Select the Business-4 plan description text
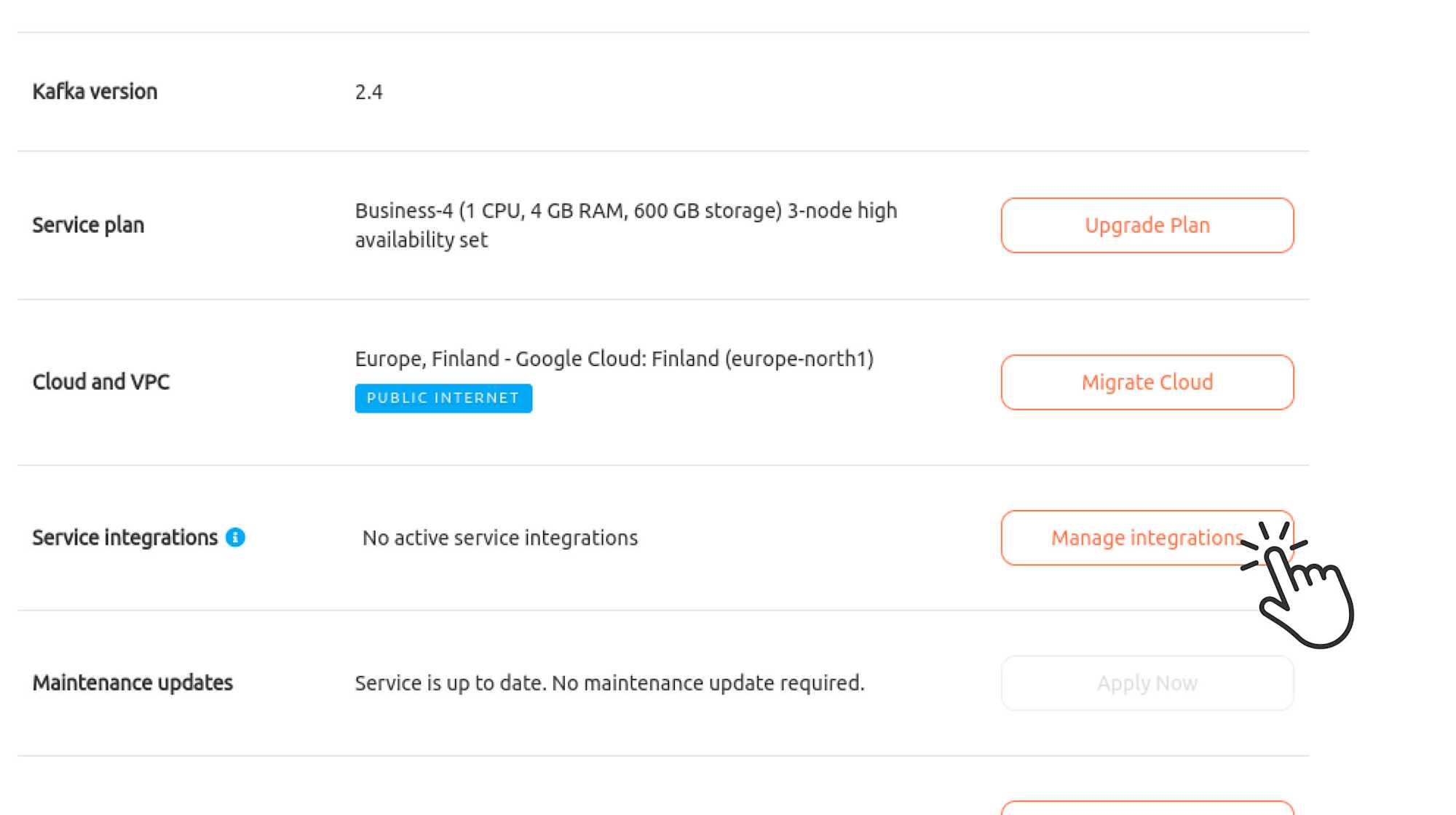Screen dimensions: 1456x815 click(626, 226)
